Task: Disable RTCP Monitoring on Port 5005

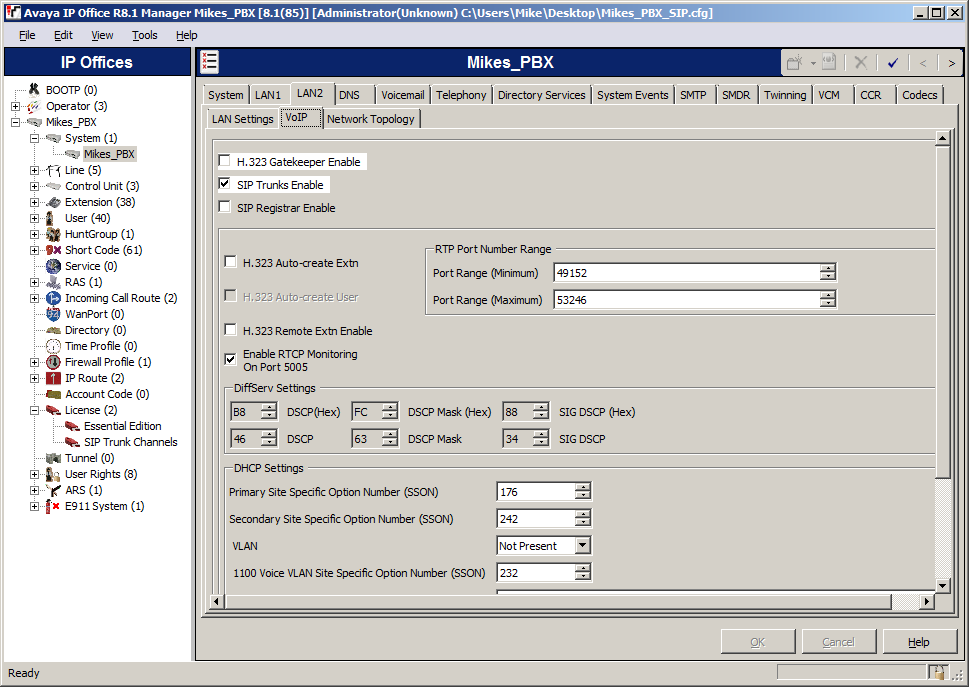Action: click(231, 359)
